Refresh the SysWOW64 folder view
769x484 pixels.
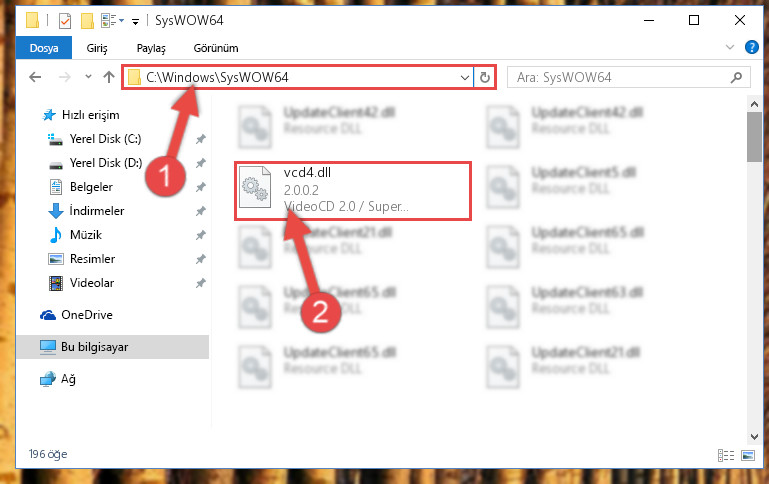pyautogui.click(x=485, y=77)
